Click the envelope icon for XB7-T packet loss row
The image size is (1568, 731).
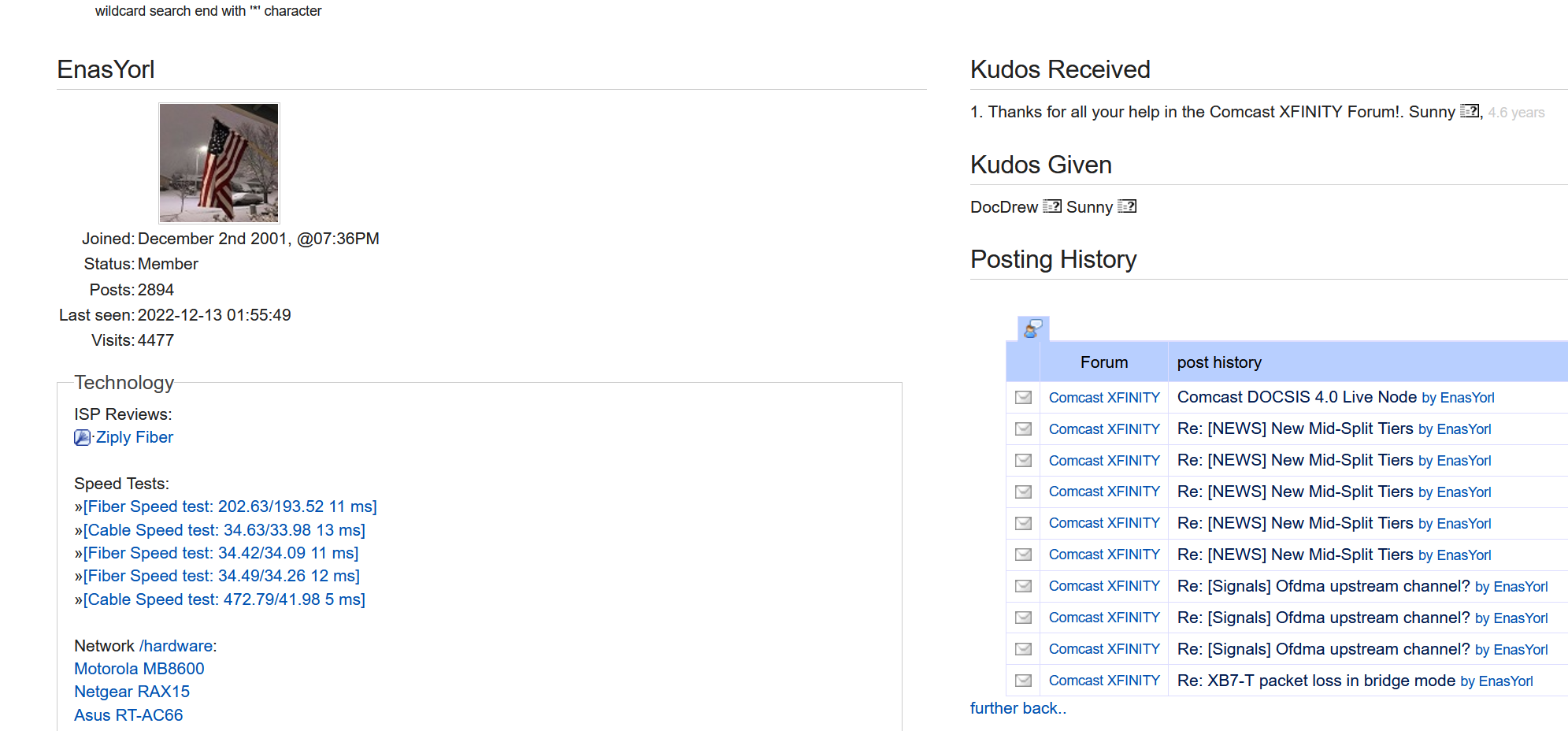pyautogui.click(x=1023, y=681)
